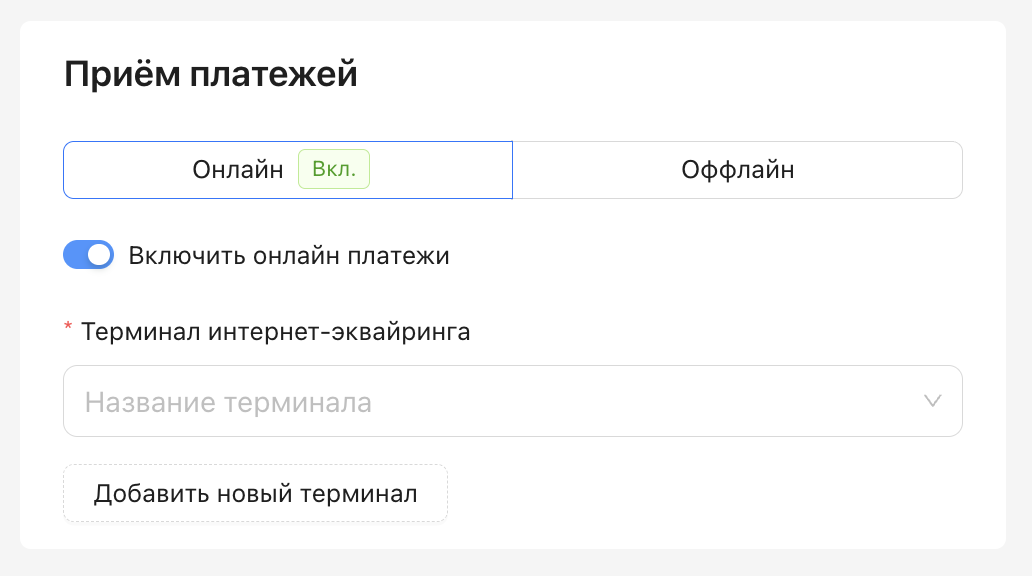
Task: Click the blue track of the switch
Action: [75, 255]
